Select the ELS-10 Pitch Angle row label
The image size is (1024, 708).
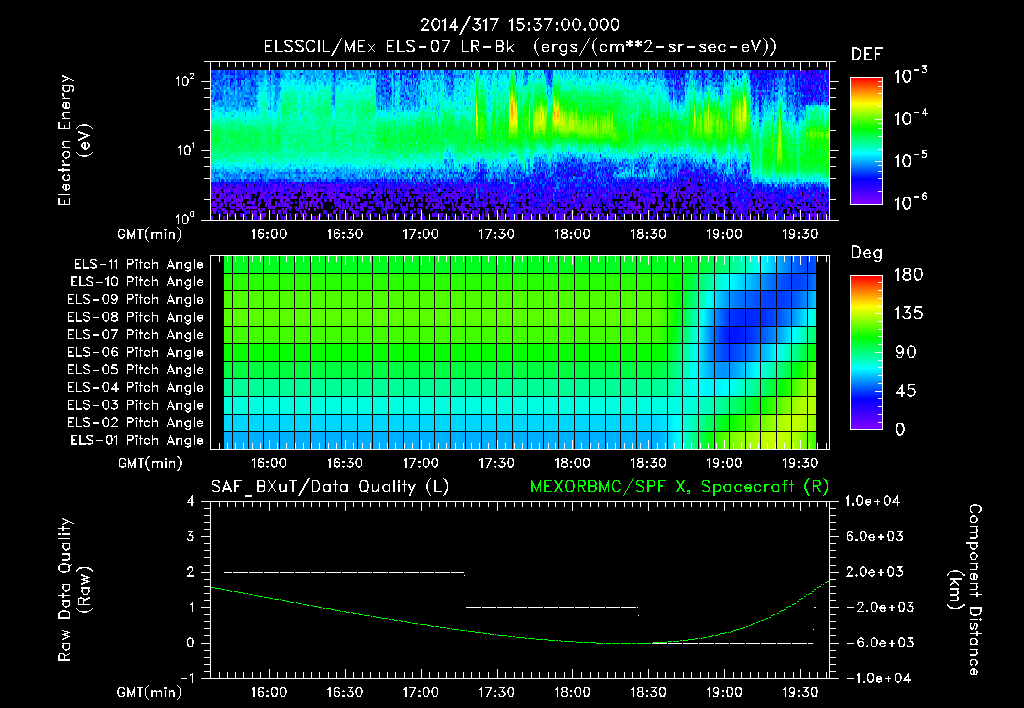(x=137, y=282)
